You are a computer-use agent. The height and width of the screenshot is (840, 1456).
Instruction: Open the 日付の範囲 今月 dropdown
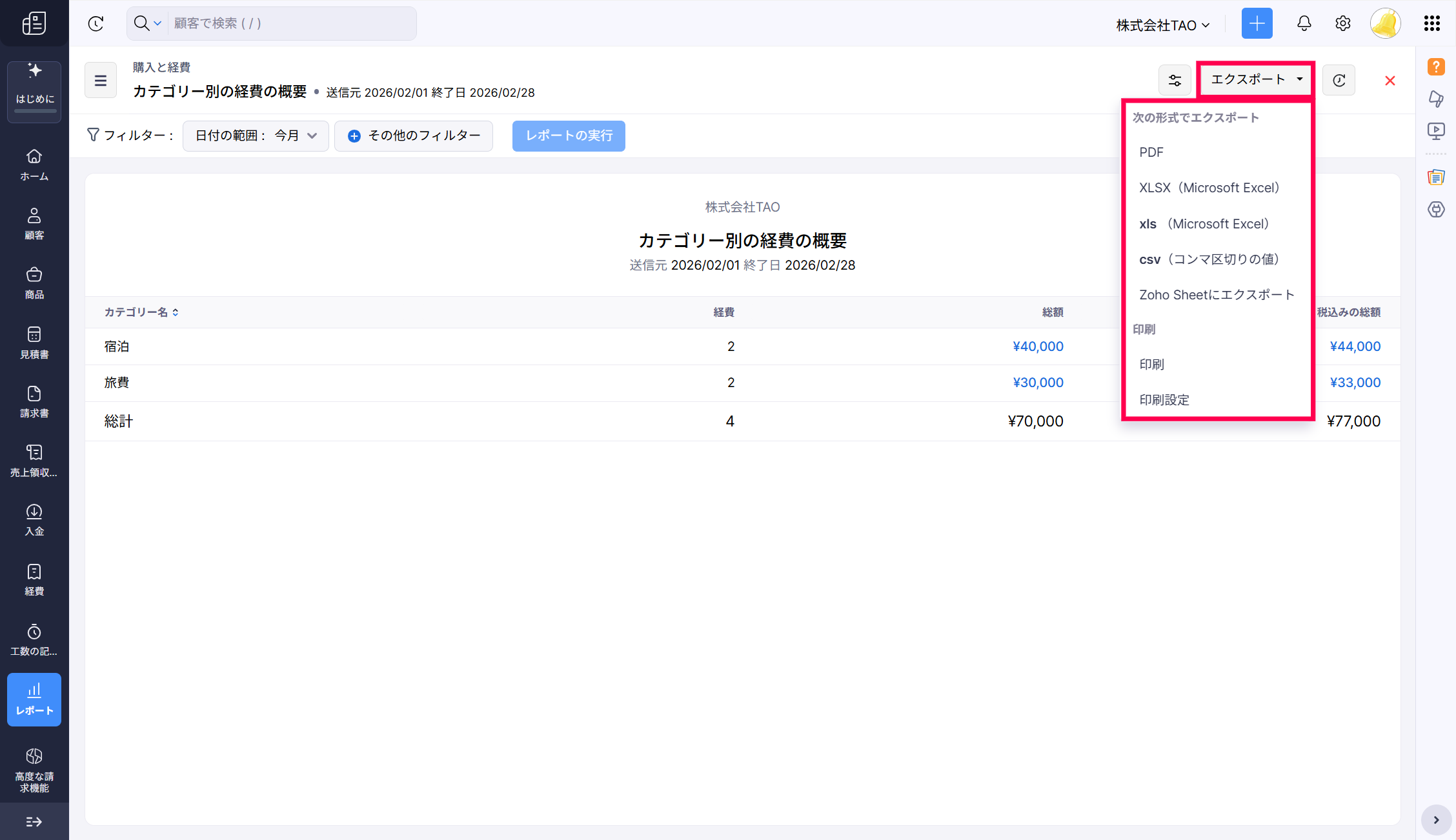(x=256, y=135)
